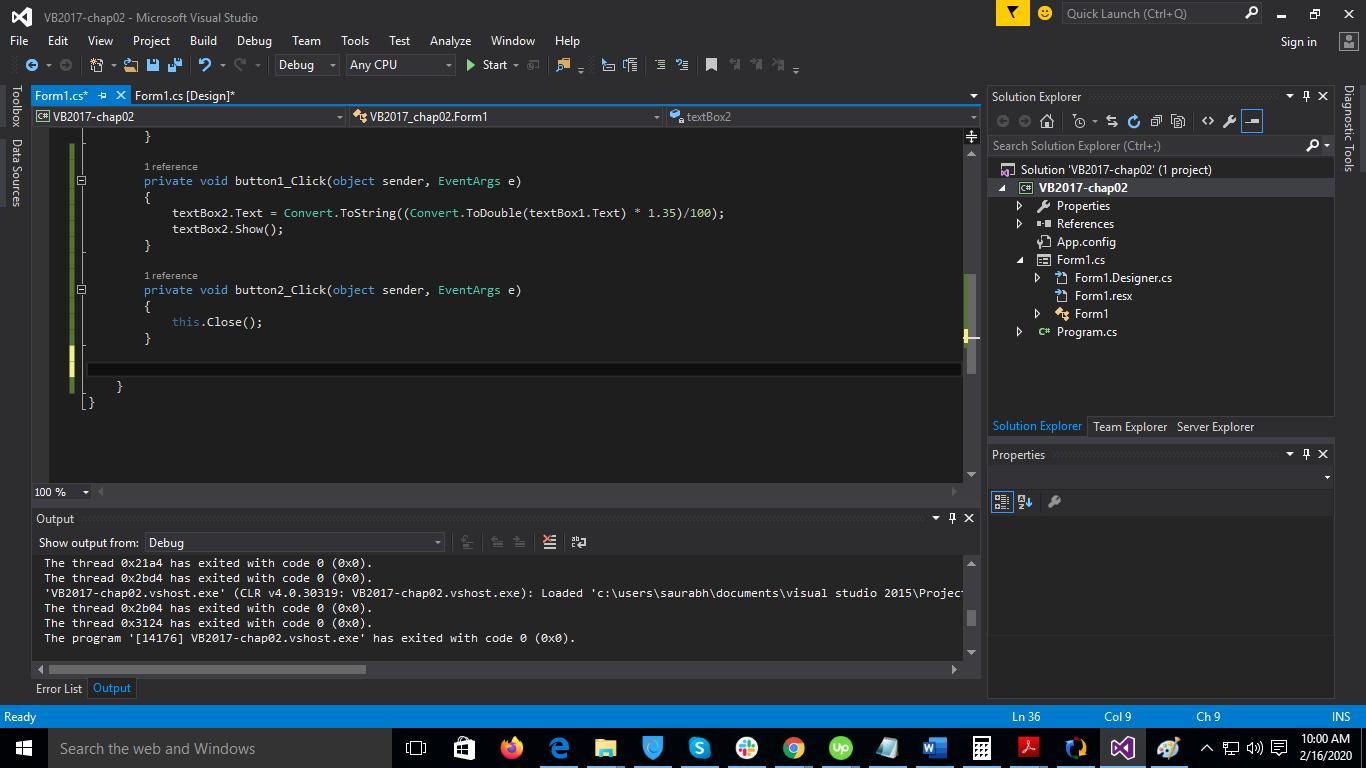Screen dimensions: 1366x768
Task: Click the Start debugging button
Action: click(x=486, y=65)
